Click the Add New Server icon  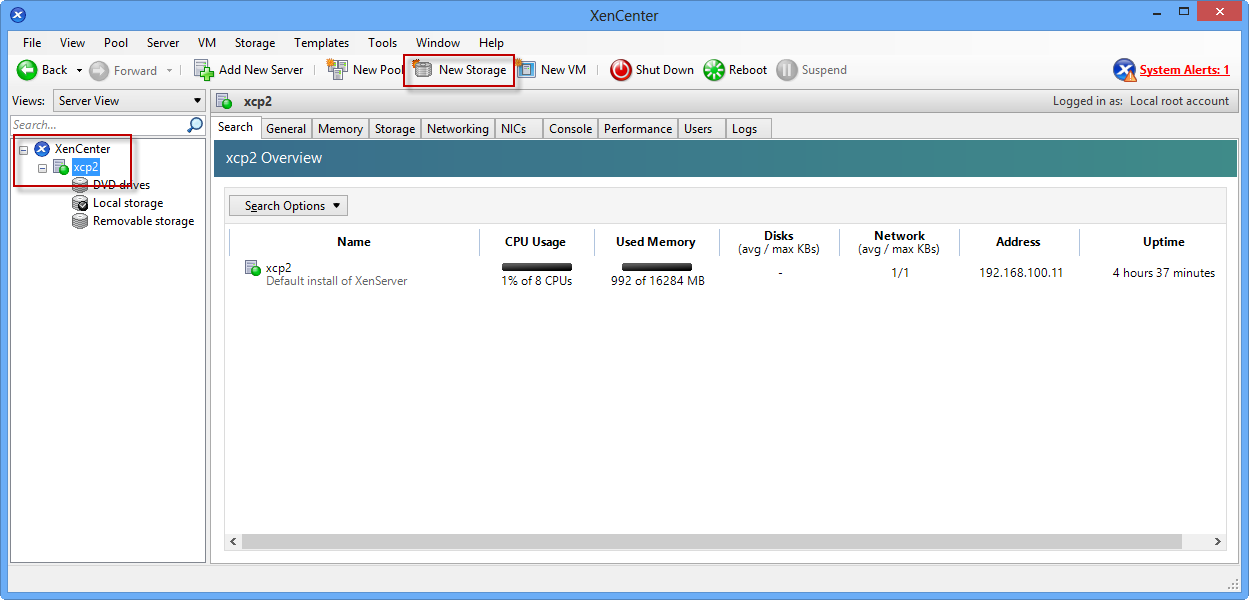(204, 70)
